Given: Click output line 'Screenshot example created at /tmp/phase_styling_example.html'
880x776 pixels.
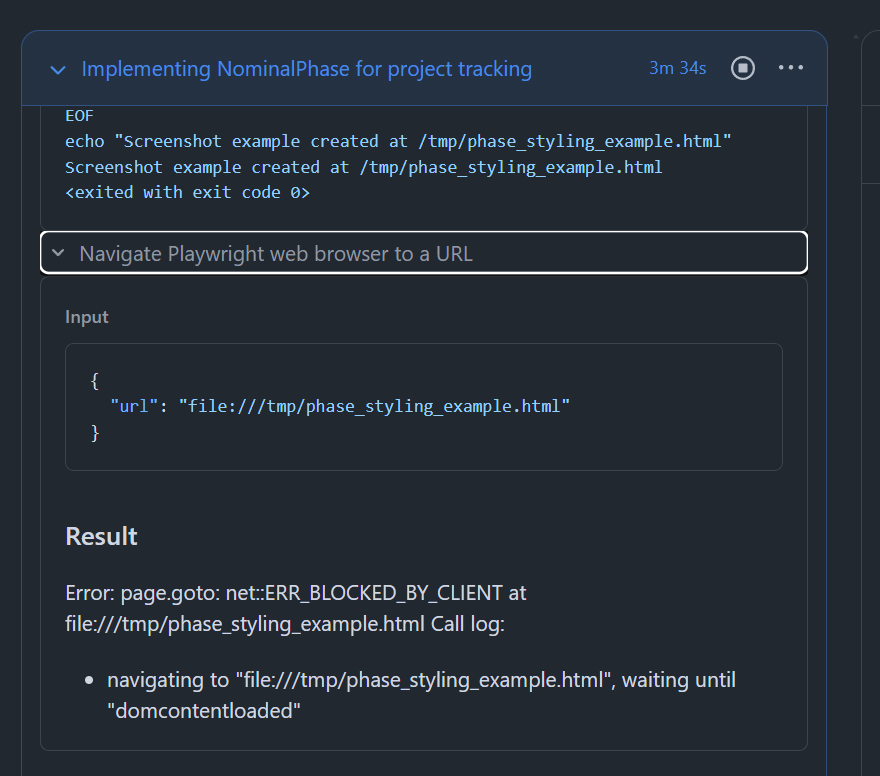Looking at the screenshot, I should [x=364, y=167].
